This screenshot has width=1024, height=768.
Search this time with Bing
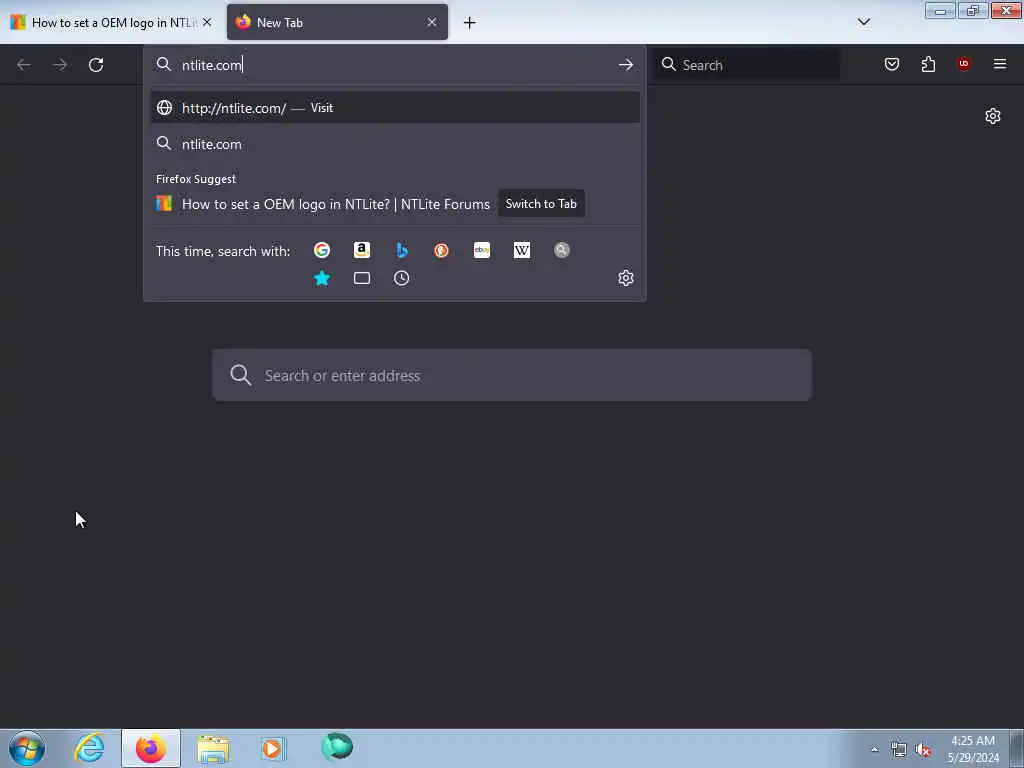[402, 250]
